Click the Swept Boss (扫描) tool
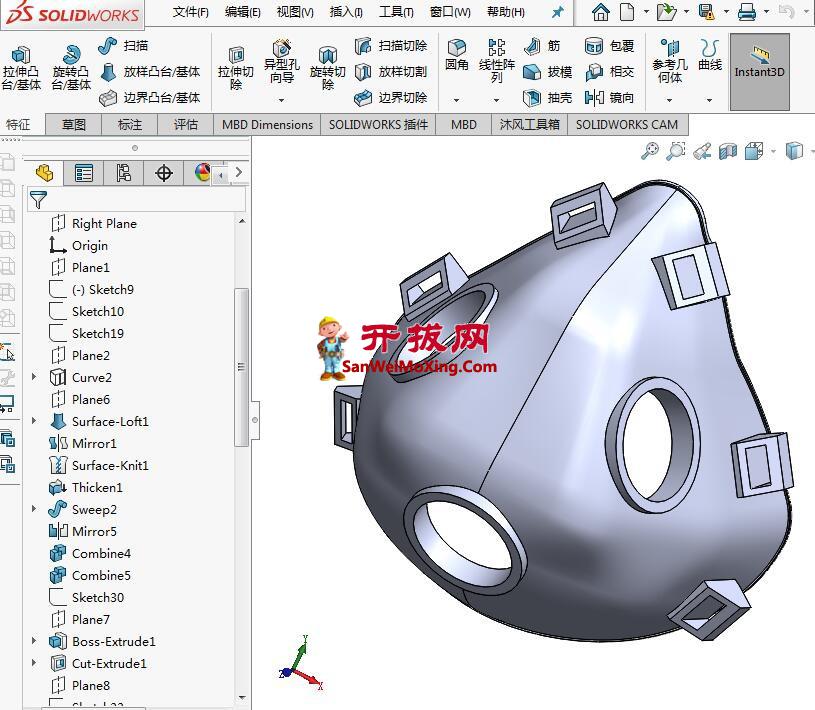The height and width of the screenshot is (710, 815). pos(123,46)
